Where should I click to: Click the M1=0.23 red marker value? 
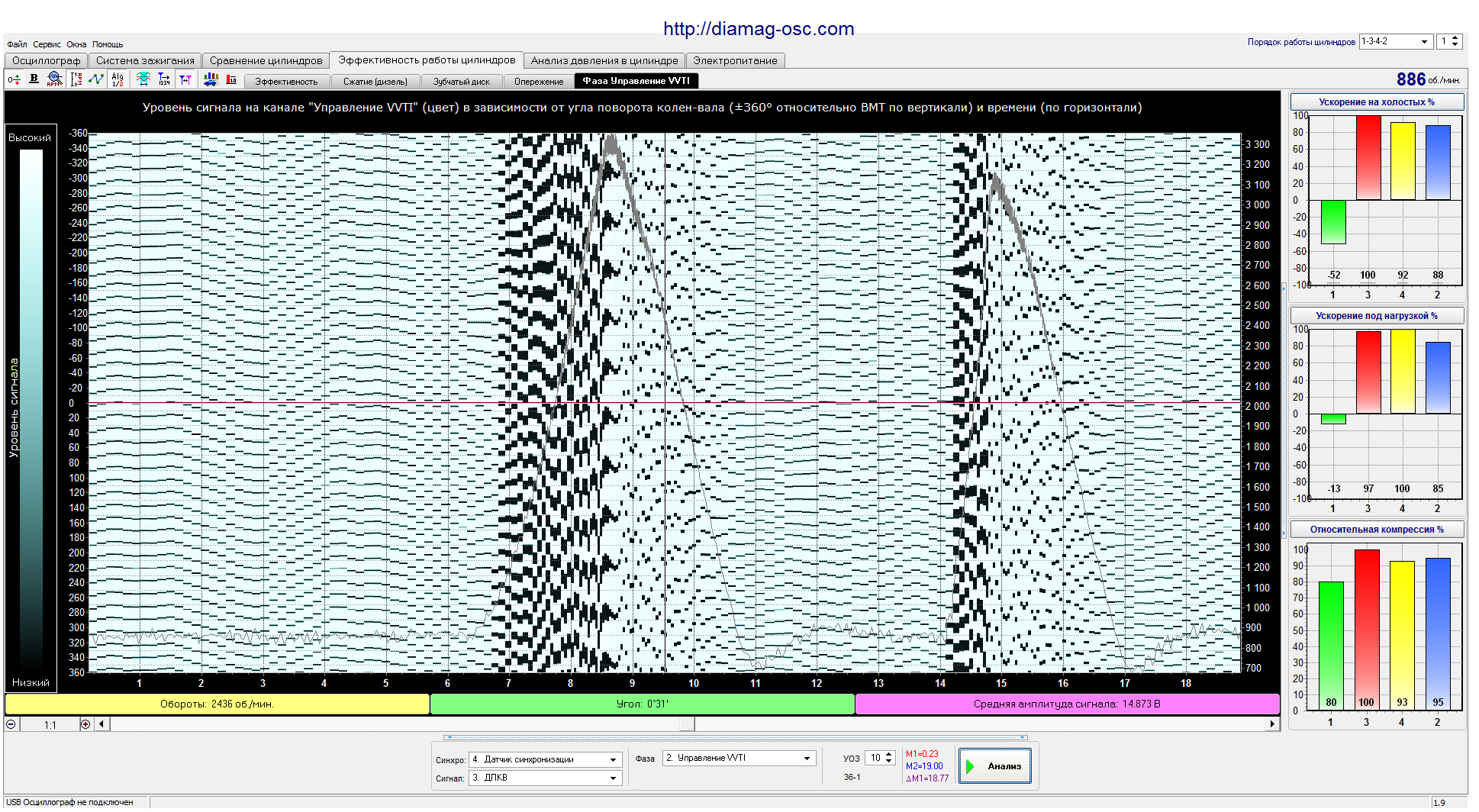[x=922, y=754]
